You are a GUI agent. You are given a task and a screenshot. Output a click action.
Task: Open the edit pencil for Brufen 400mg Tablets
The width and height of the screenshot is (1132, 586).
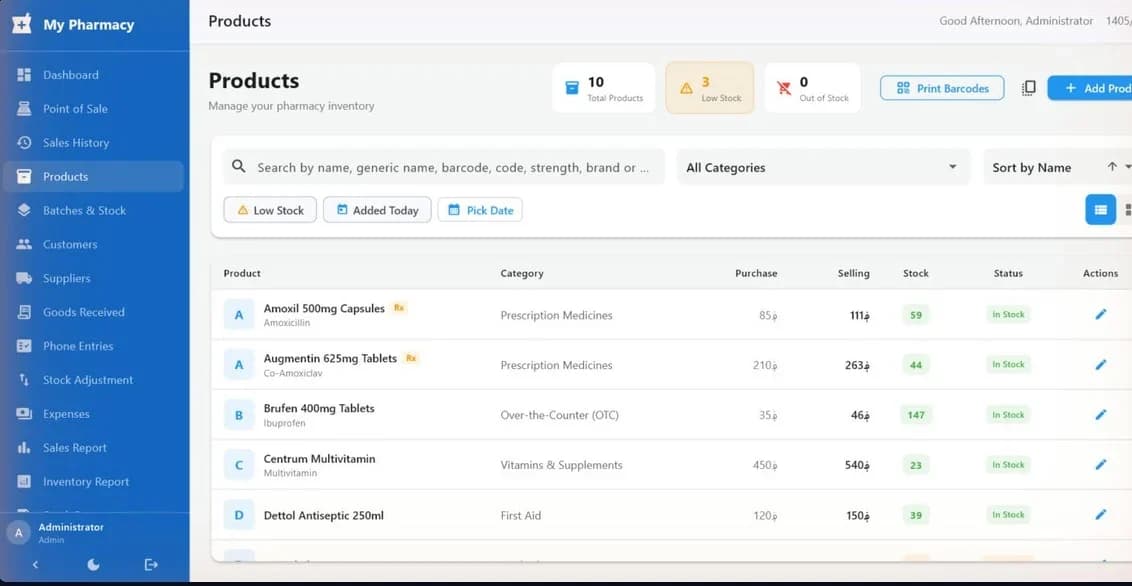coord(1100,414)
